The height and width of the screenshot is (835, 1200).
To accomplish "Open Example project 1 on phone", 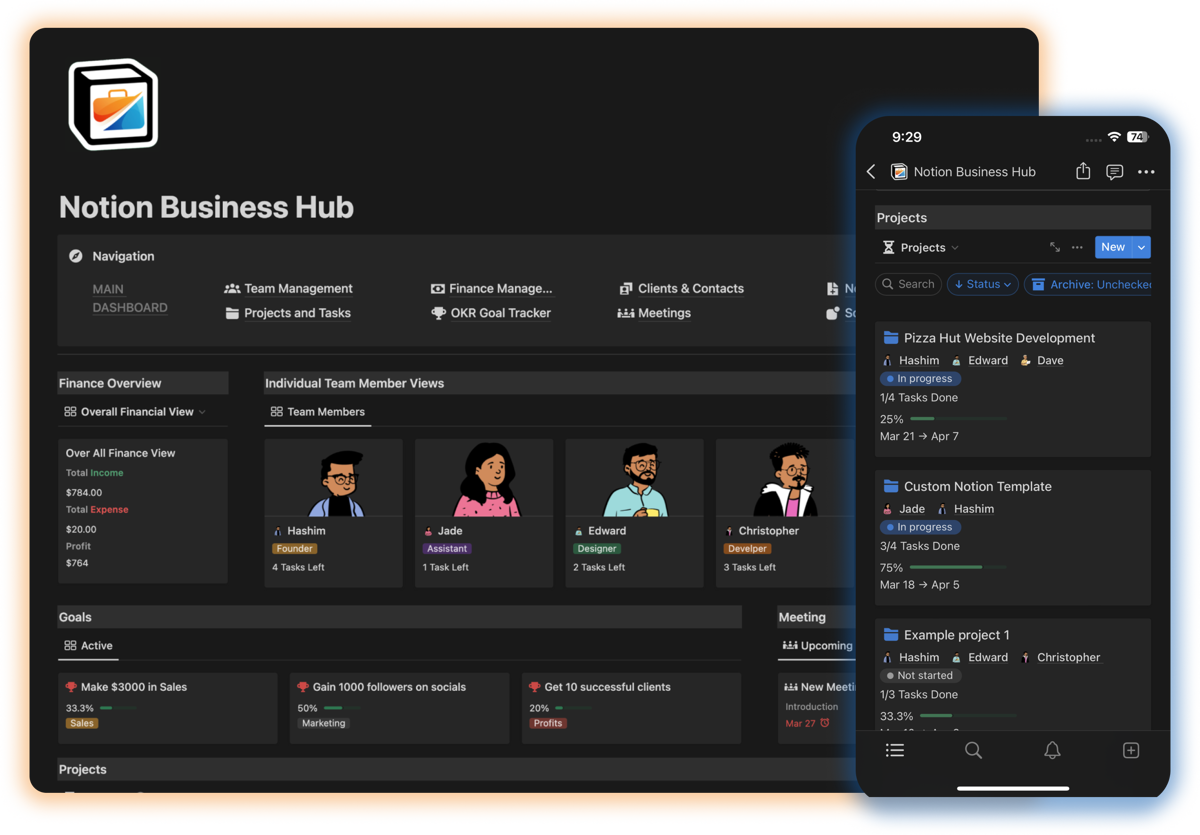I will [956, 634].
